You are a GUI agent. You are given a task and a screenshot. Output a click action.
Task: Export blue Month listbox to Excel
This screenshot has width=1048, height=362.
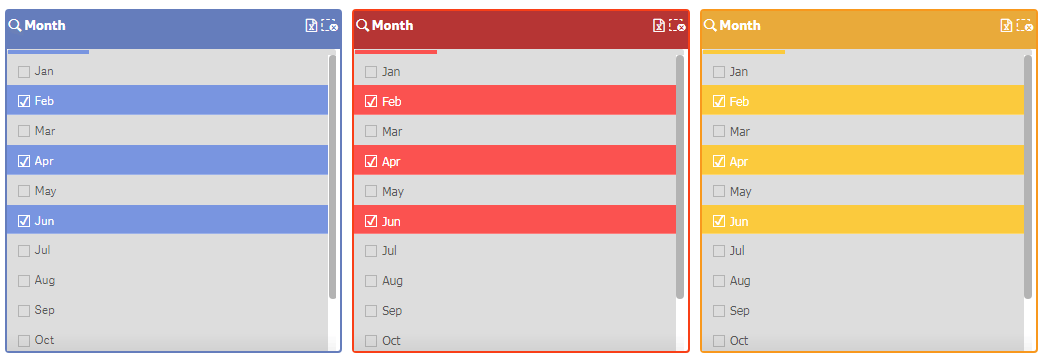pyautogui.click(x=311, y=25)
